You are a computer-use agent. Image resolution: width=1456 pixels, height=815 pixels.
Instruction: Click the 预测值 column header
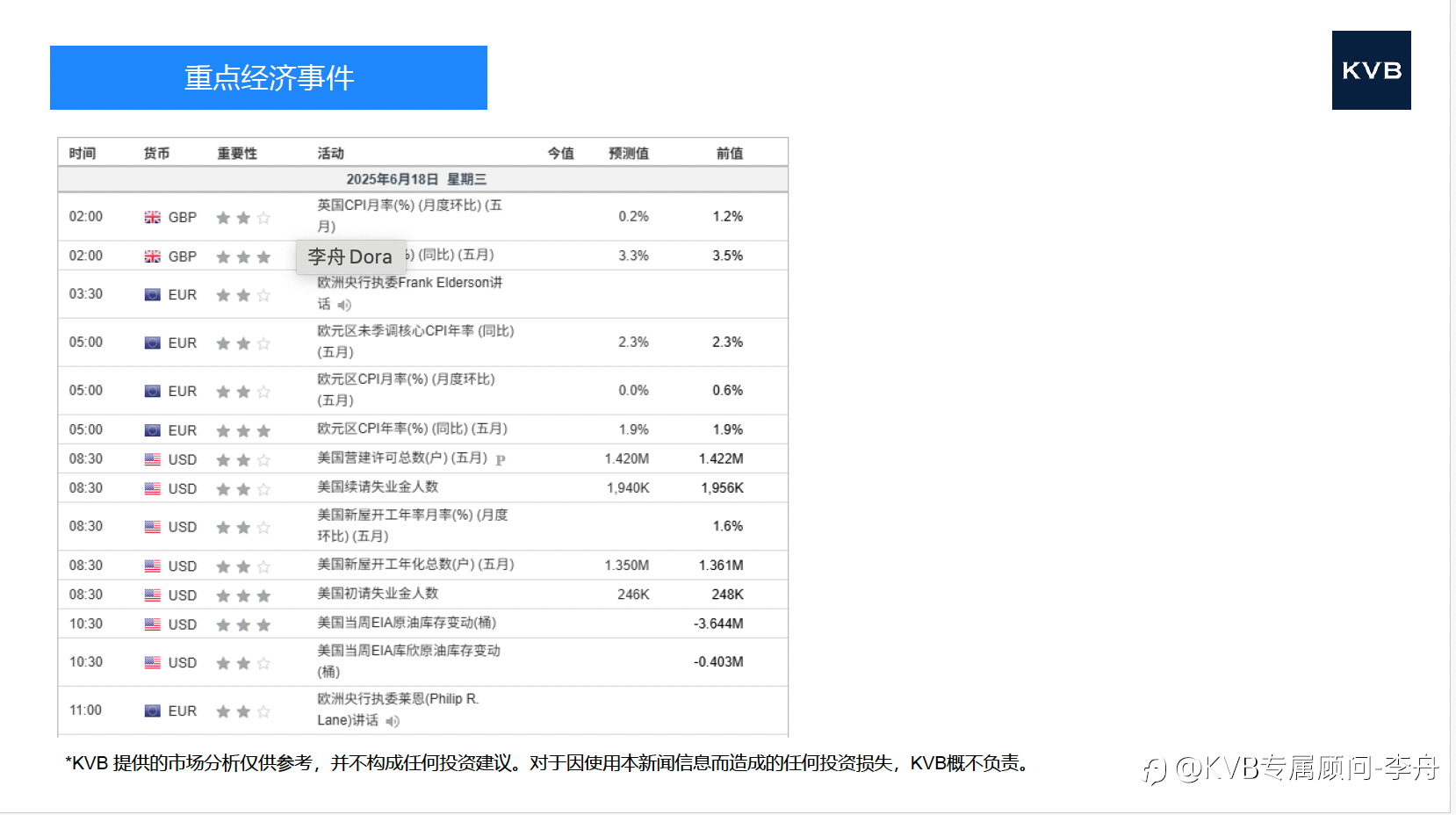tap(629, 153)
